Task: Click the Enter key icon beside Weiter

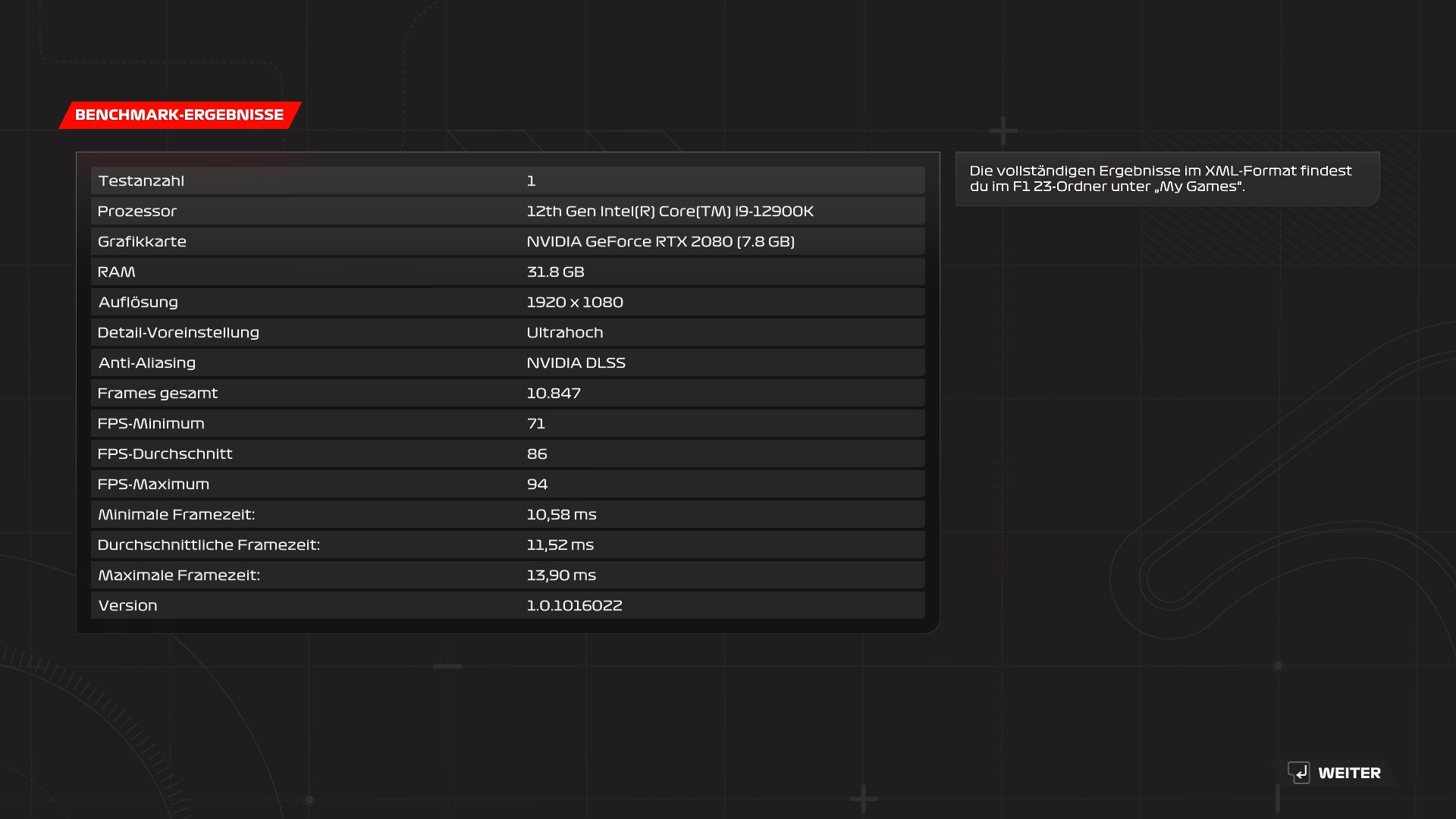Action: pos(1298,773)
